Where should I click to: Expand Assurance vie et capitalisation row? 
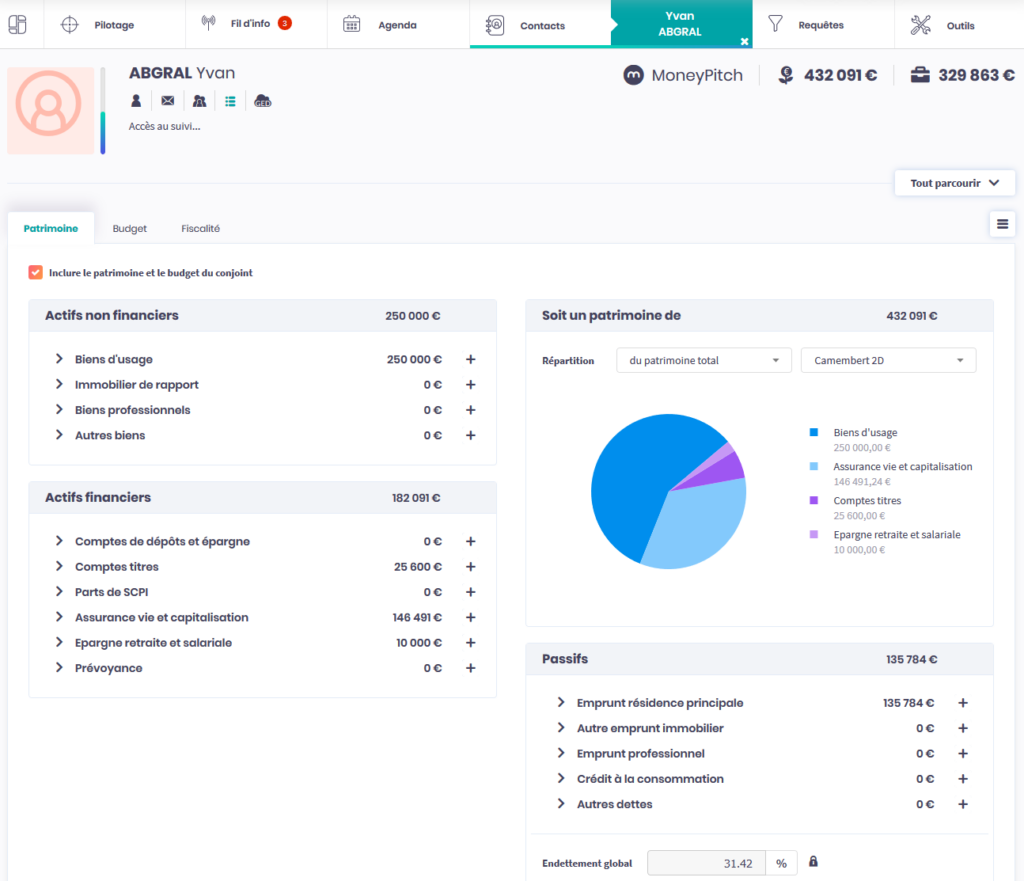60,617
